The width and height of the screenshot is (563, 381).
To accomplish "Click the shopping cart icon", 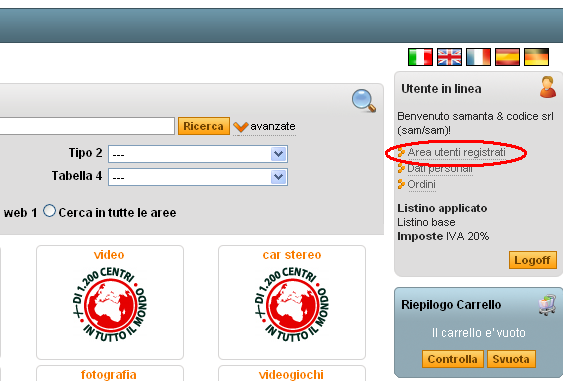I will (x=547, y=305).
